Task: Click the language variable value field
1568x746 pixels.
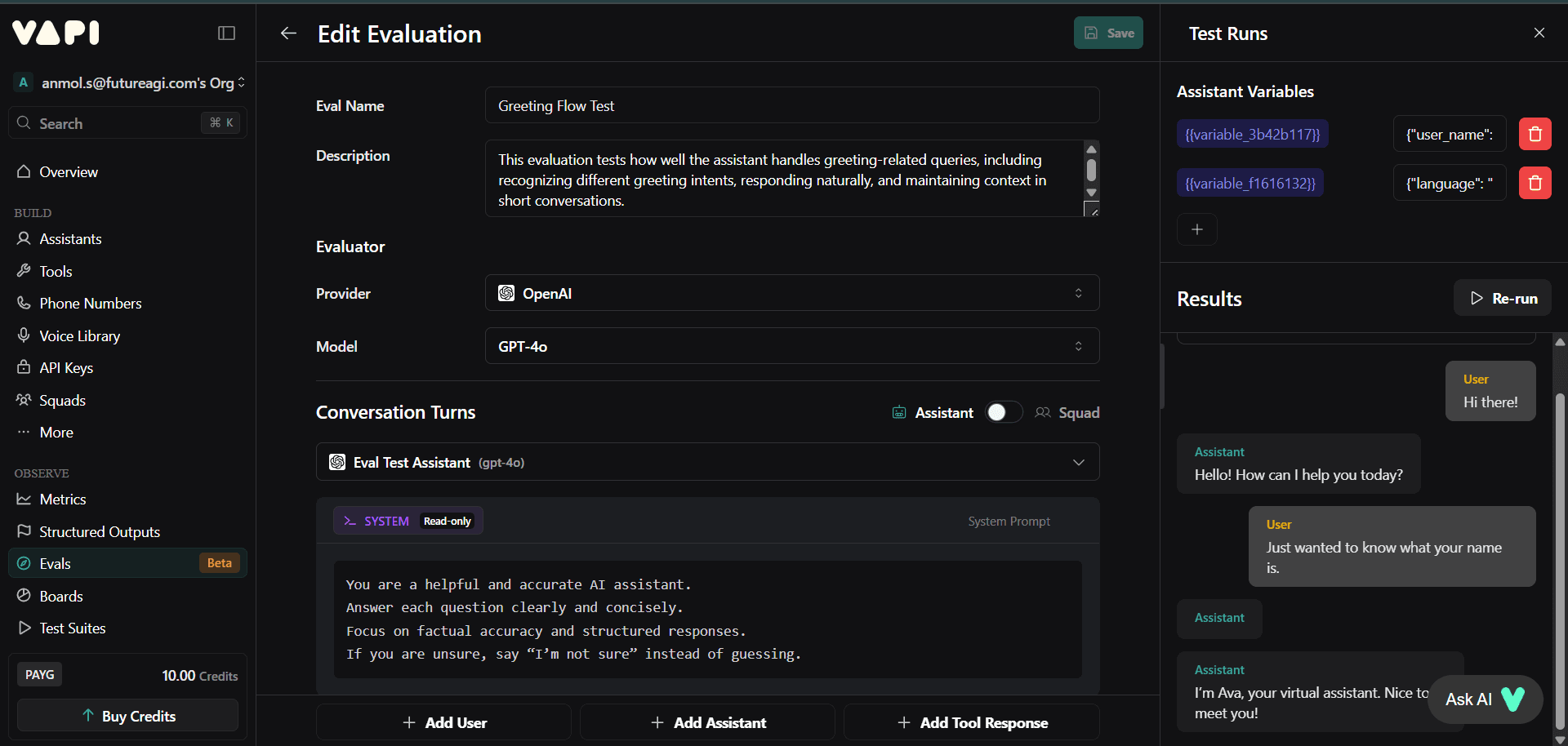Action: coord(1449,183)
